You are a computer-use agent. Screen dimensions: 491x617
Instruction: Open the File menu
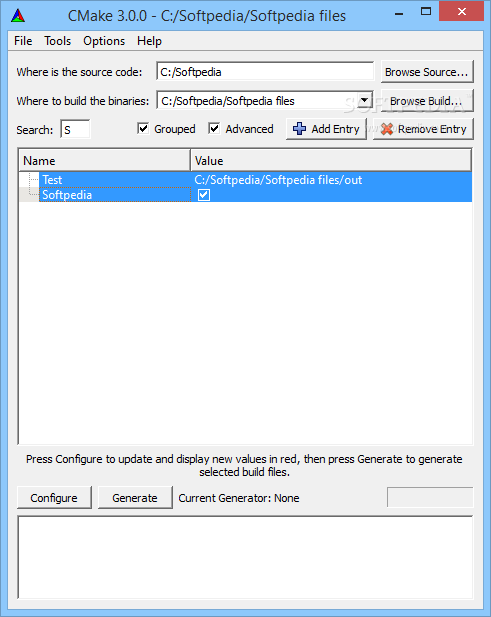click(23, 41)
